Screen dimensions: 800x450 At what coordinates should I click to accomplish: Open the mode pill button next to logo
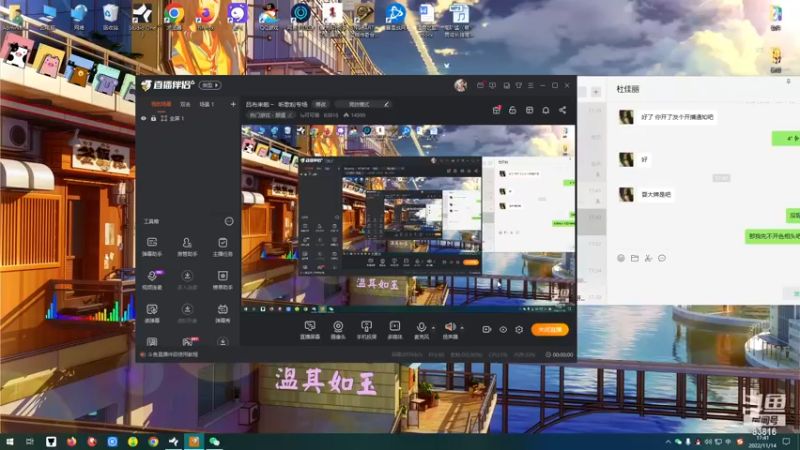coord(210,85)
